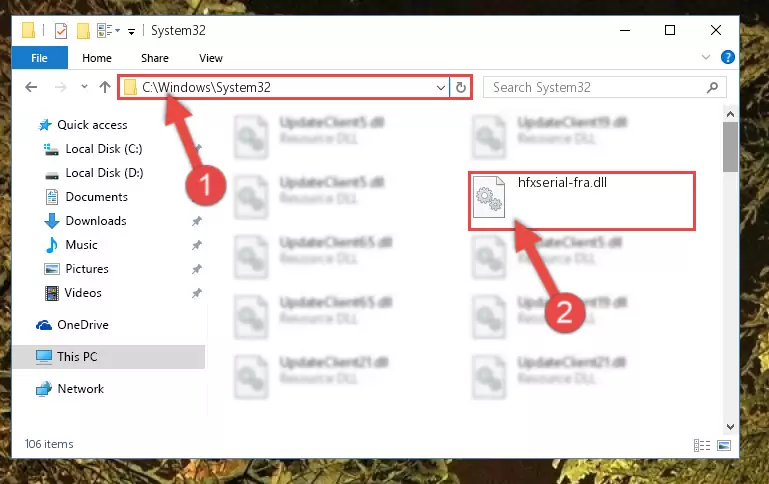769x484 pixels.
Task: Go up one folder level
Action: click(104, 87)
